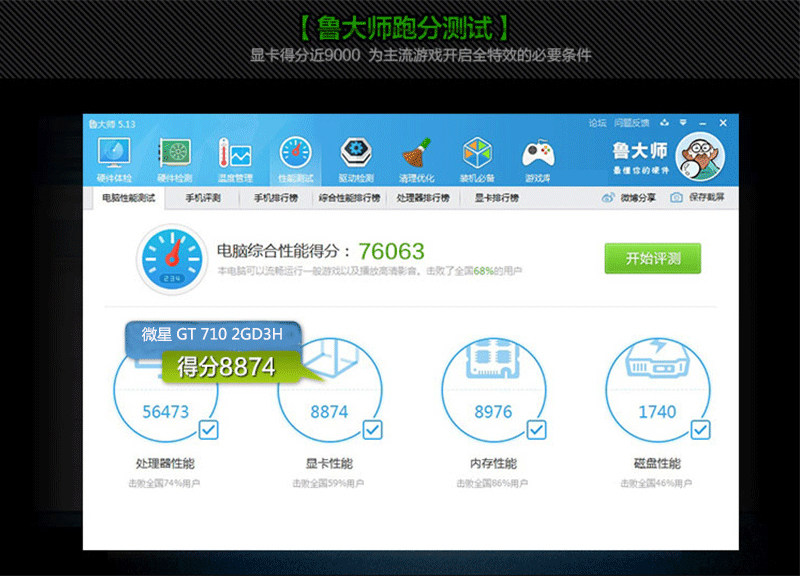Click the 处理器性能 label
This screenshot has width=800, height=576.
coord(165,463)
